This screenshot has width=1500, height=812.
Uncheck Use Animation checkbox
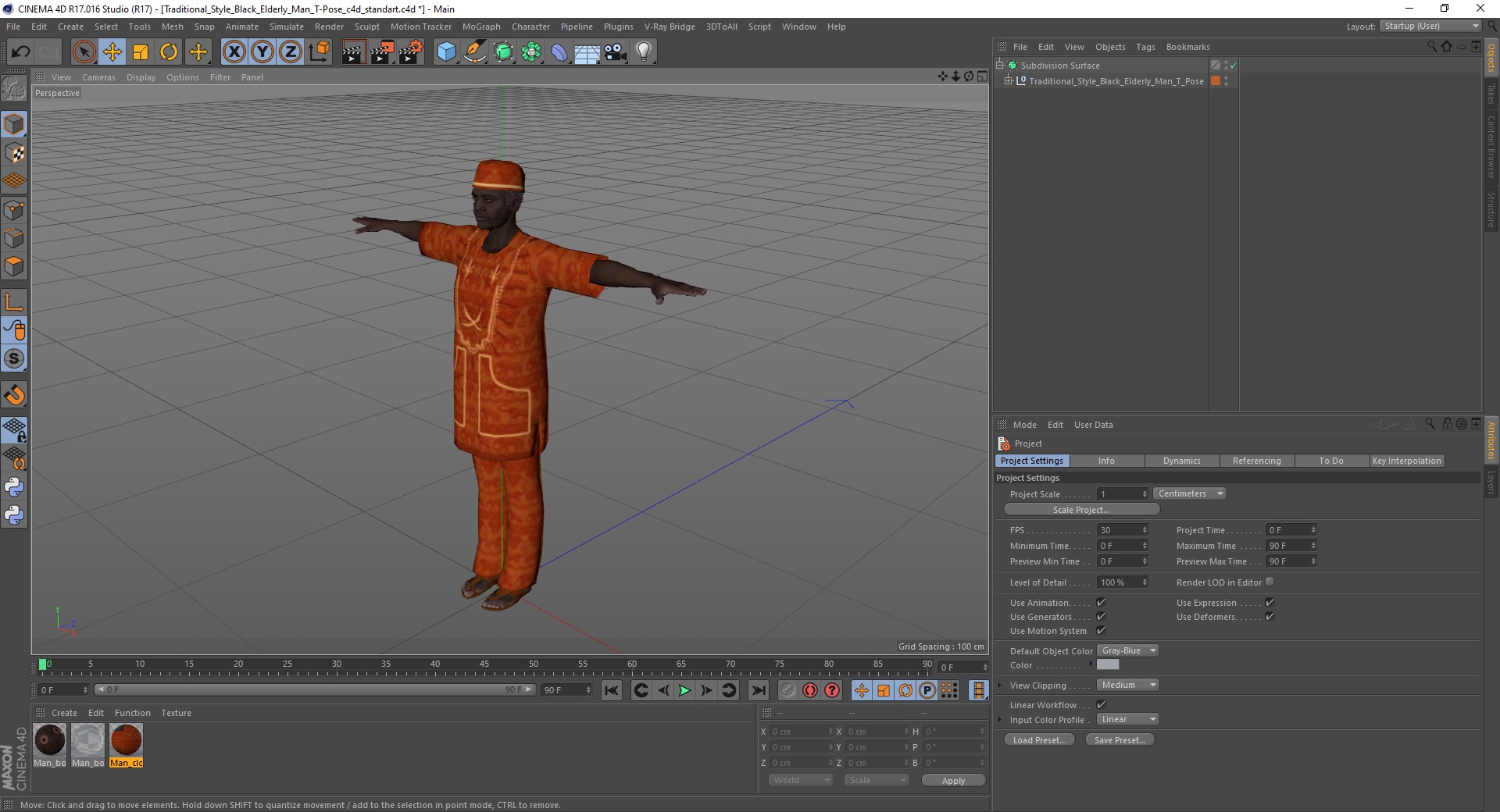tap(1101, 602)
